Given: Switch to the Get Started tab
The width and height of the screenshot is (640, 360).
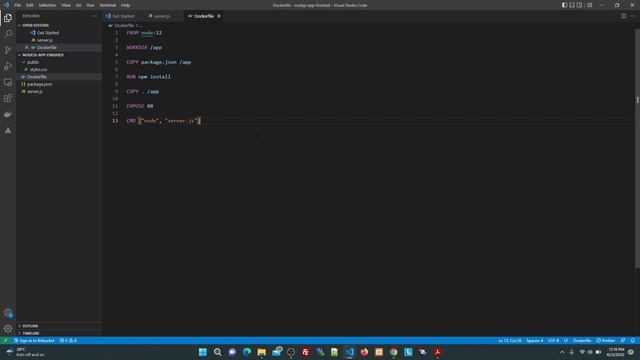Looking at the screenshot, I should tap(122, 16).
